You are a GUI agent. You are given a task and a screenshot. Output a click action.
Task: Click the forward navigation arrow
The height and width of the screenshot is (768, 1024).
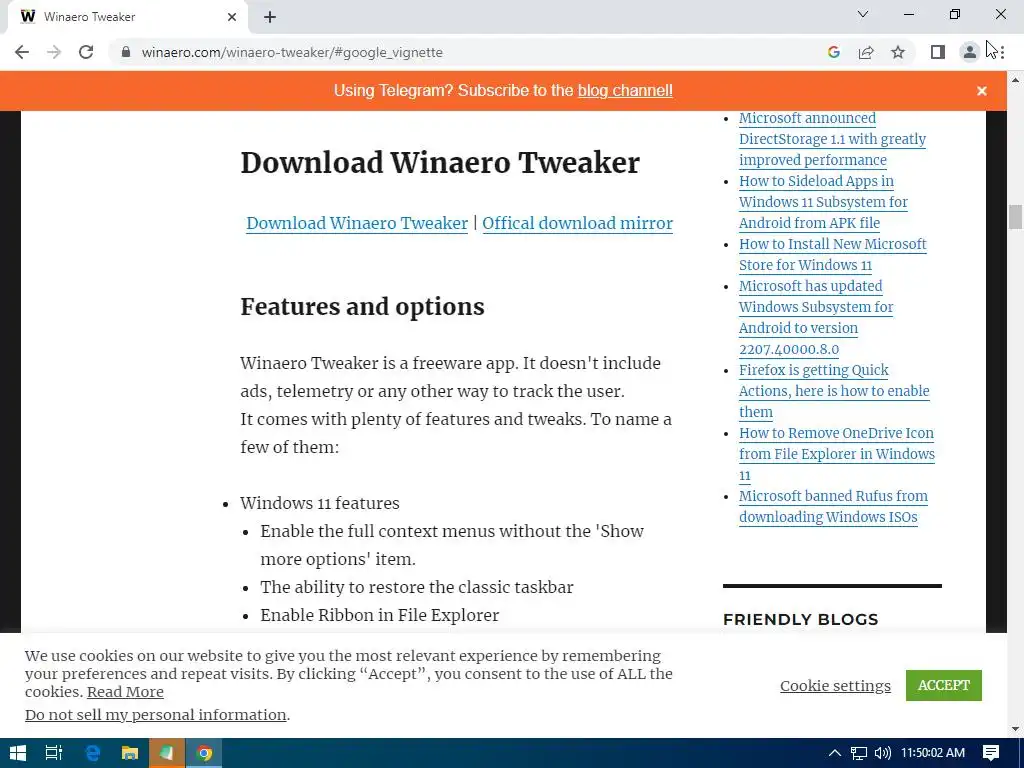(x=54, y=52)
